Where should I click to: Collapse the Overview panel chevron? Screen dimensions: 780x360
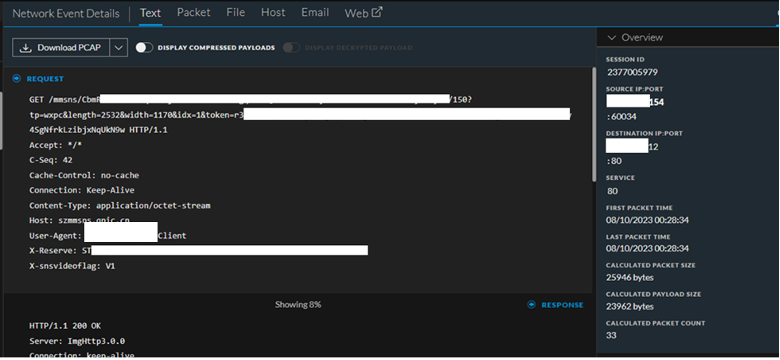612,37
